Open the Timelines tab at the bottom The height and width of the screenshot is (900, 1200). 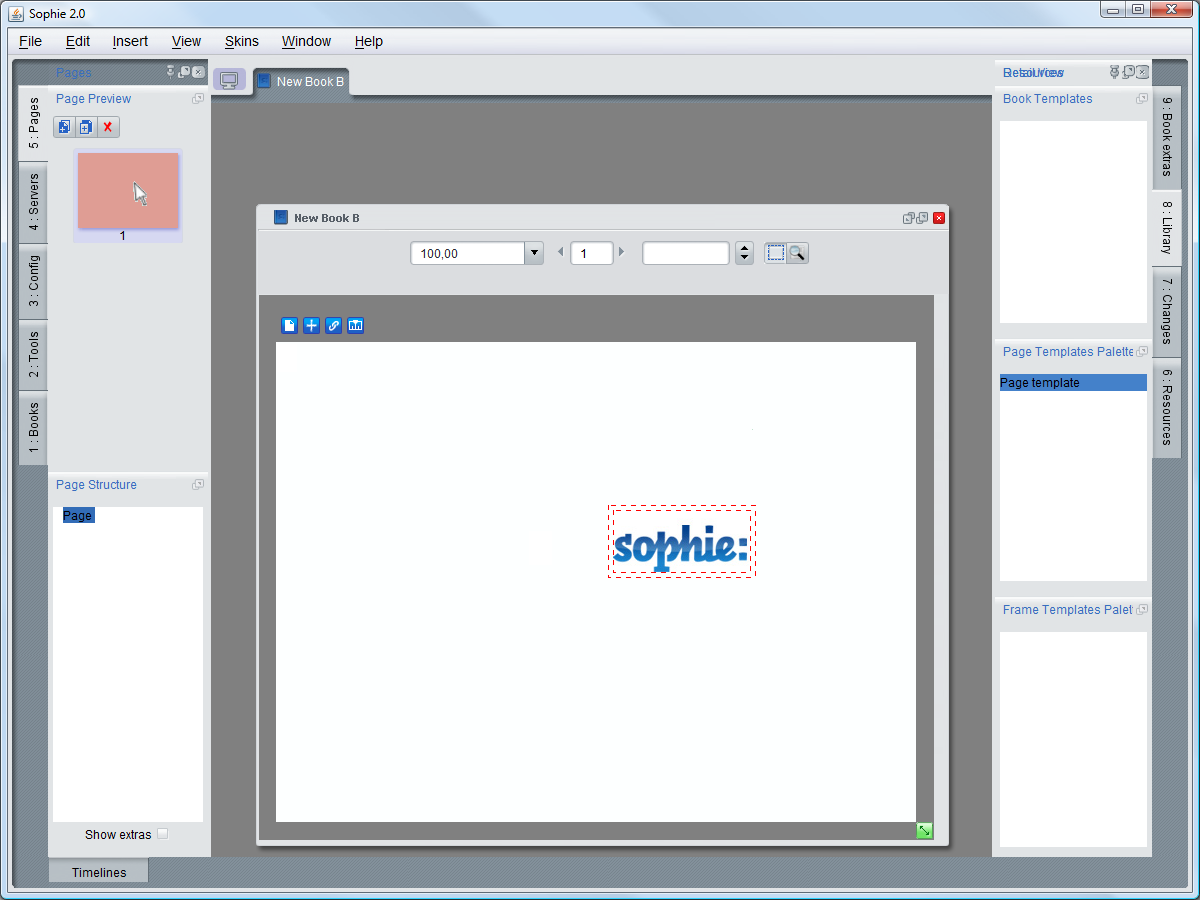(x=99, y=872)
